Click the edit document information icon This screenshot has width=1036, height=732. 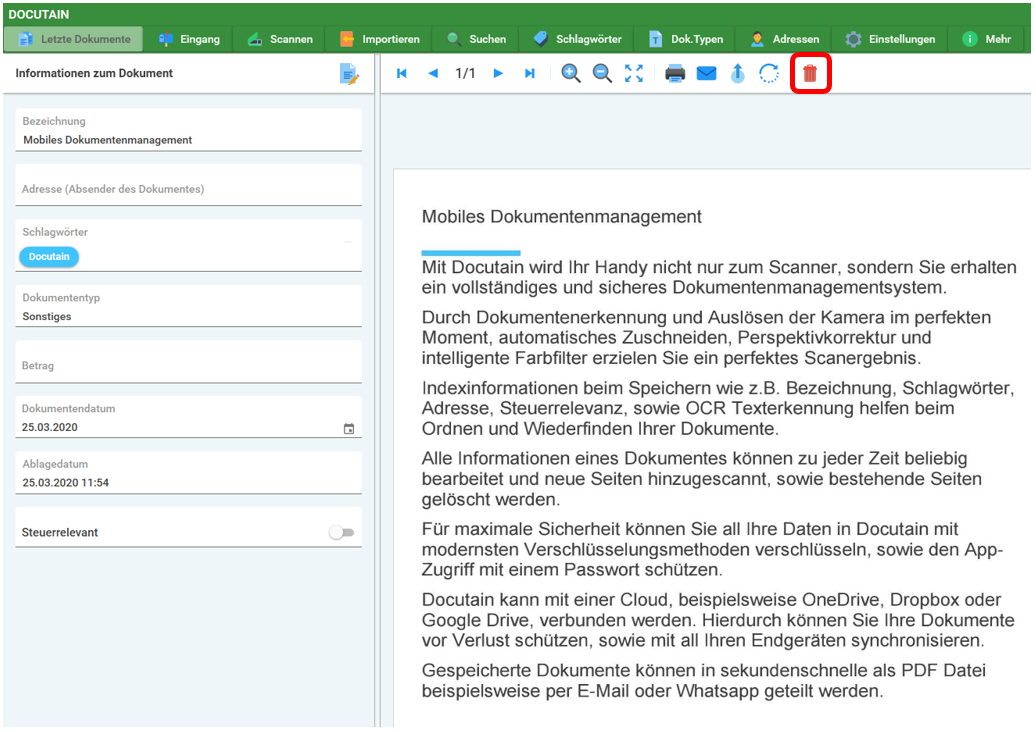coord(349,73)
